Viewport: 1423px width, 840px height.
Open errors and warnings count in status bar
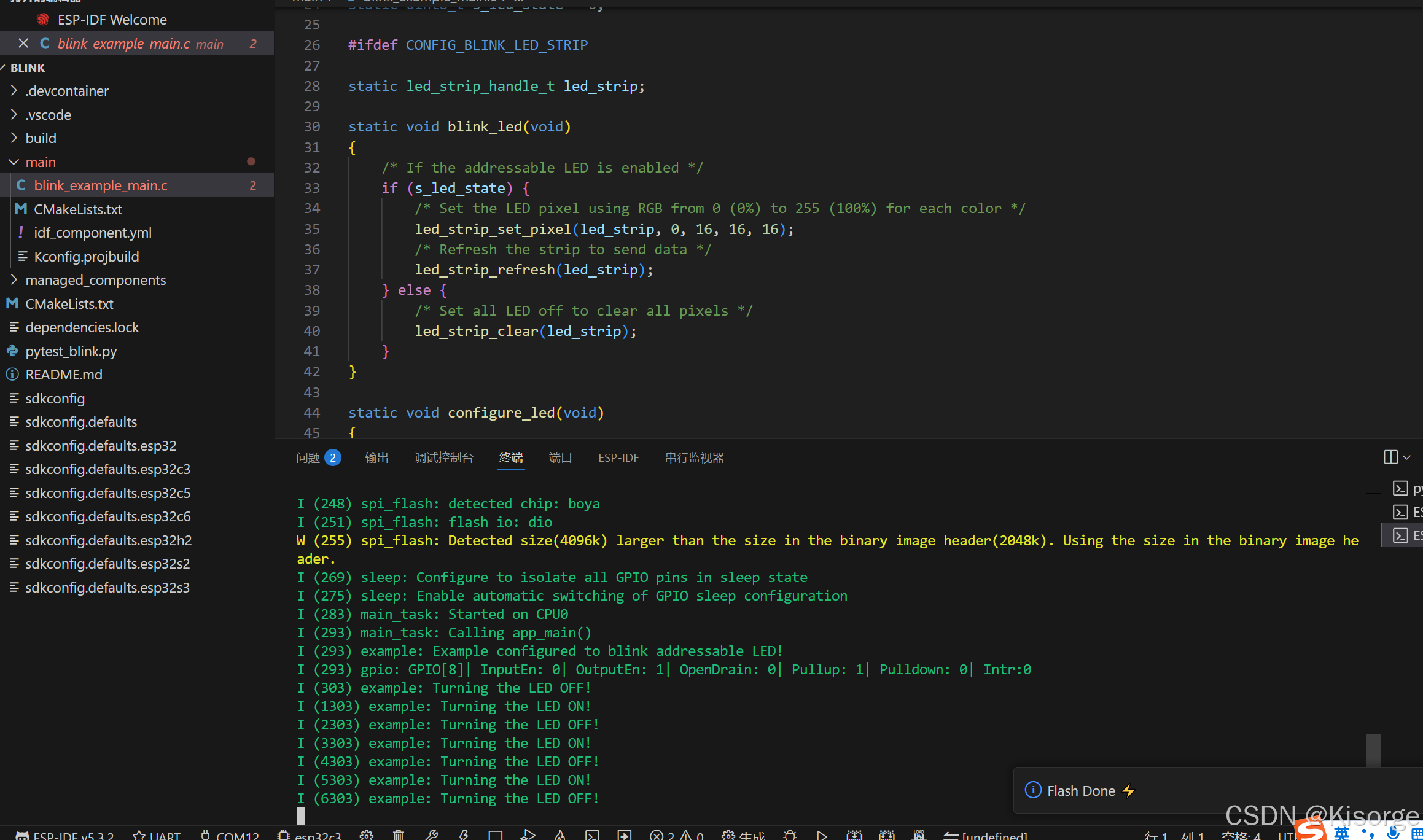click(x=677, y=835)
